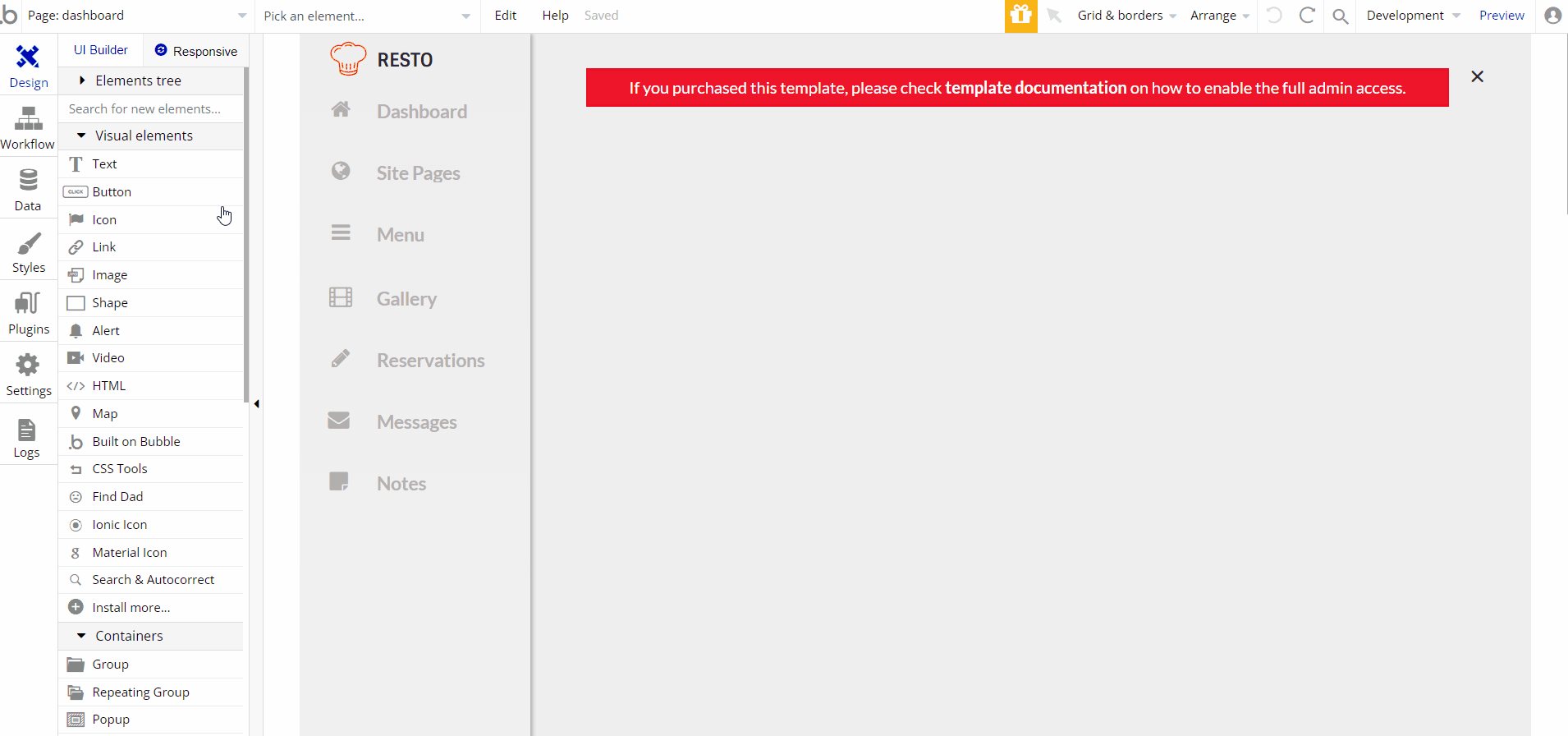
Task: Click the search magnifier in top bar
Action: (1340, 16)
